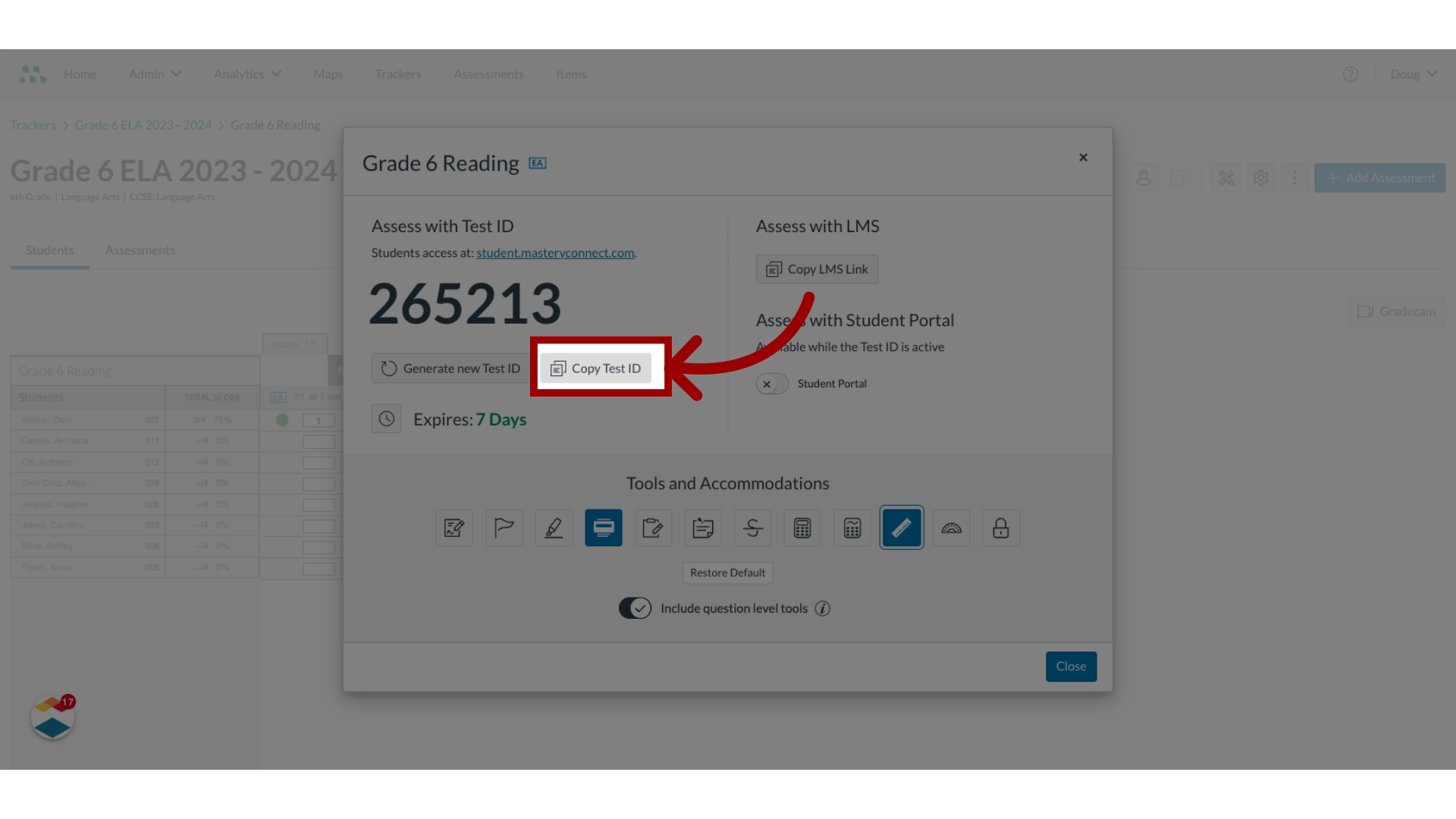Select the lock/security tool icon
Viewport: 1456px width, 819px height.
(x=1001, y=527)
